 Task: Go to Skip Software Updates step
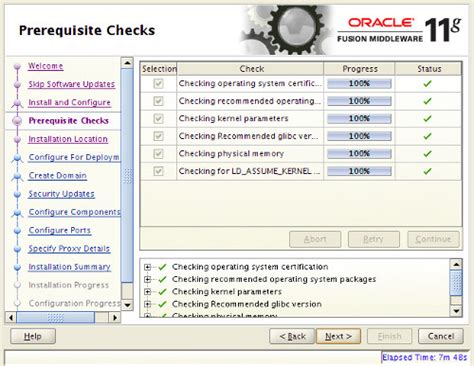click(72, 84)
